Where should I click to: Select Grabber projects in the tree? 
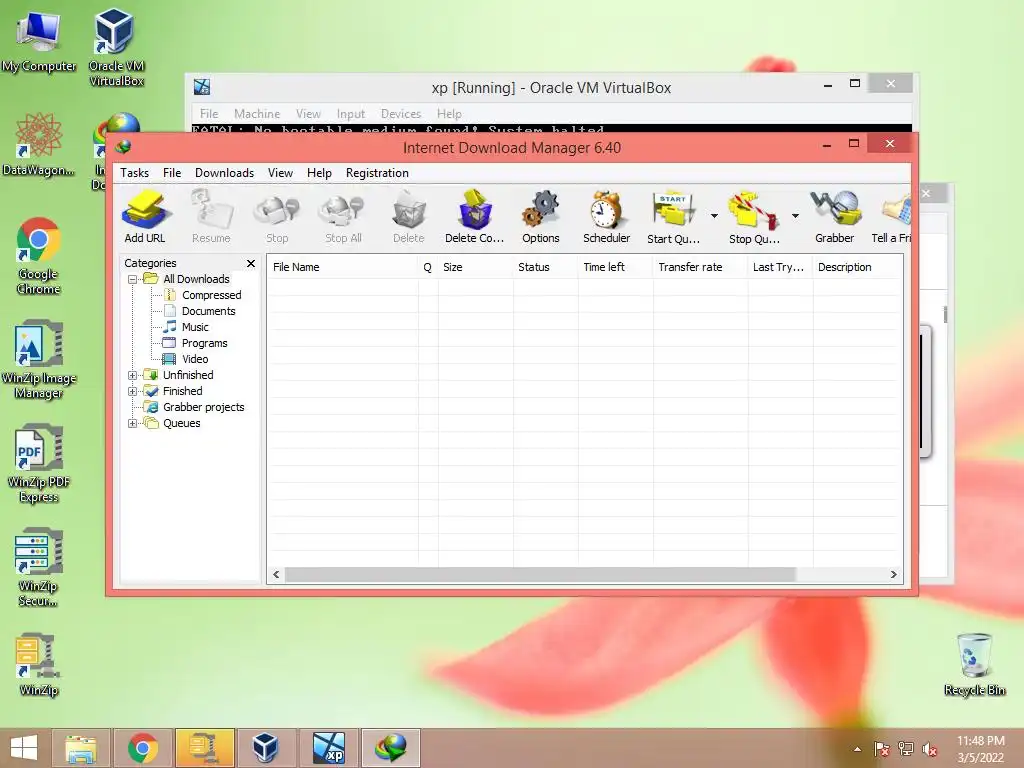tap(204, 408)
